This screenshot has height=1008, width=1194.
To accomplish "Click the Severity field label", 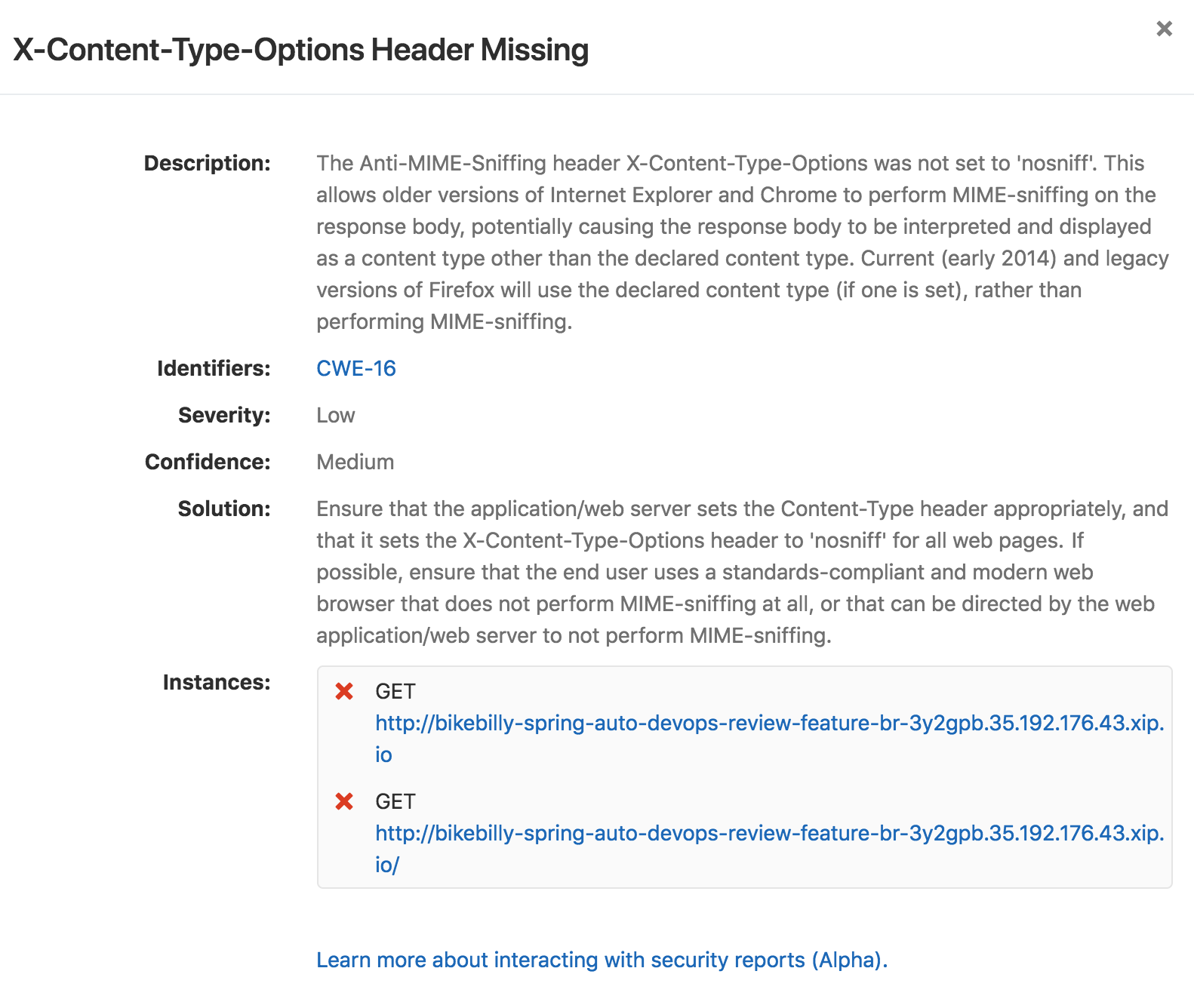I will coord(223,415).
